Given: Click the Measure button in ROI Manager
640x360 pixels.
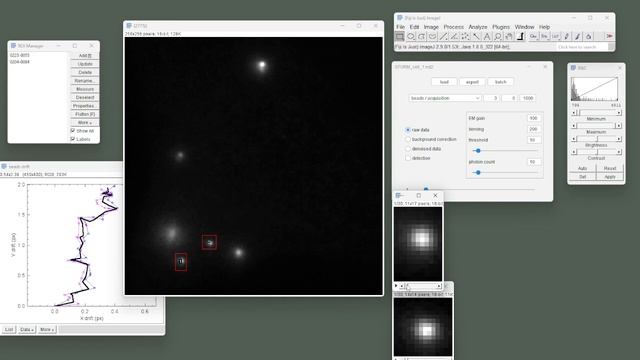Looking at the screenshot, I should 85,89.
